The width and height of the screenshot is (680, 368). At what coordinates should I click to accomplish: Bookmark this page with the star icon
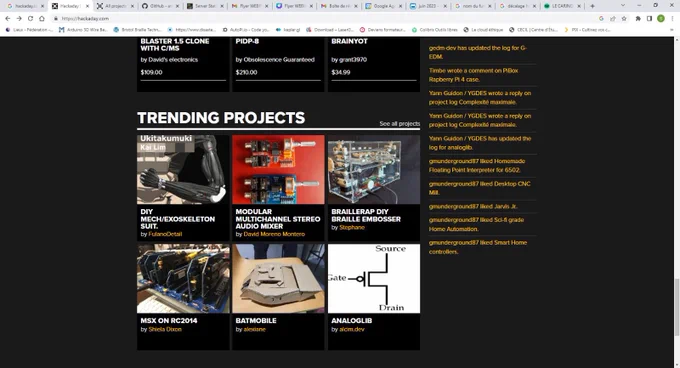tap(624, 19)
